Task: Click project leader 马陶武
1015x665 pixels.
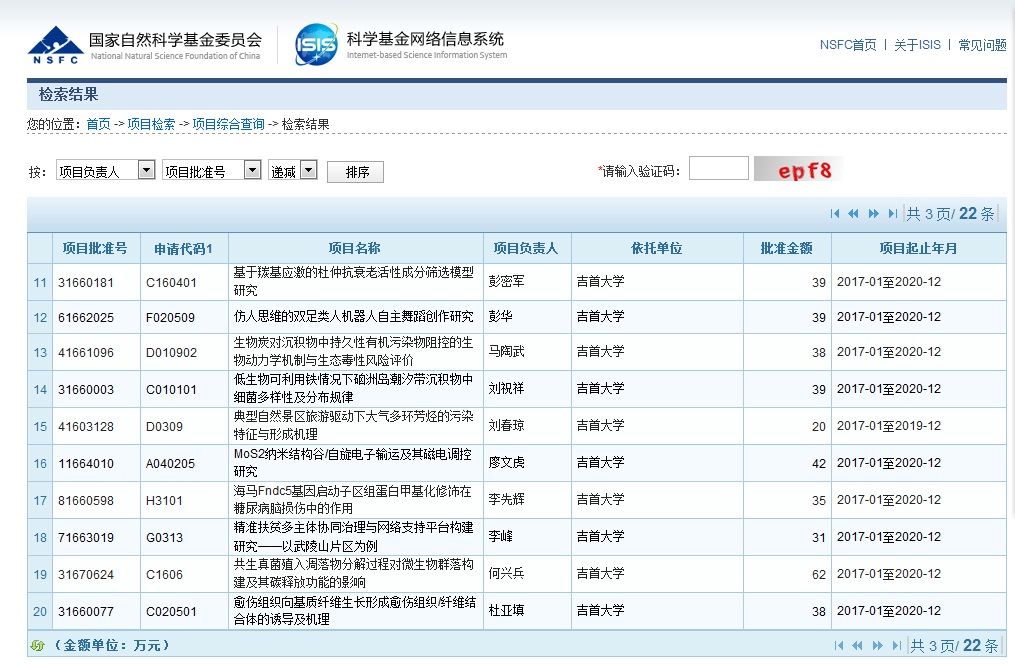Action: click(x=506, y=351)
